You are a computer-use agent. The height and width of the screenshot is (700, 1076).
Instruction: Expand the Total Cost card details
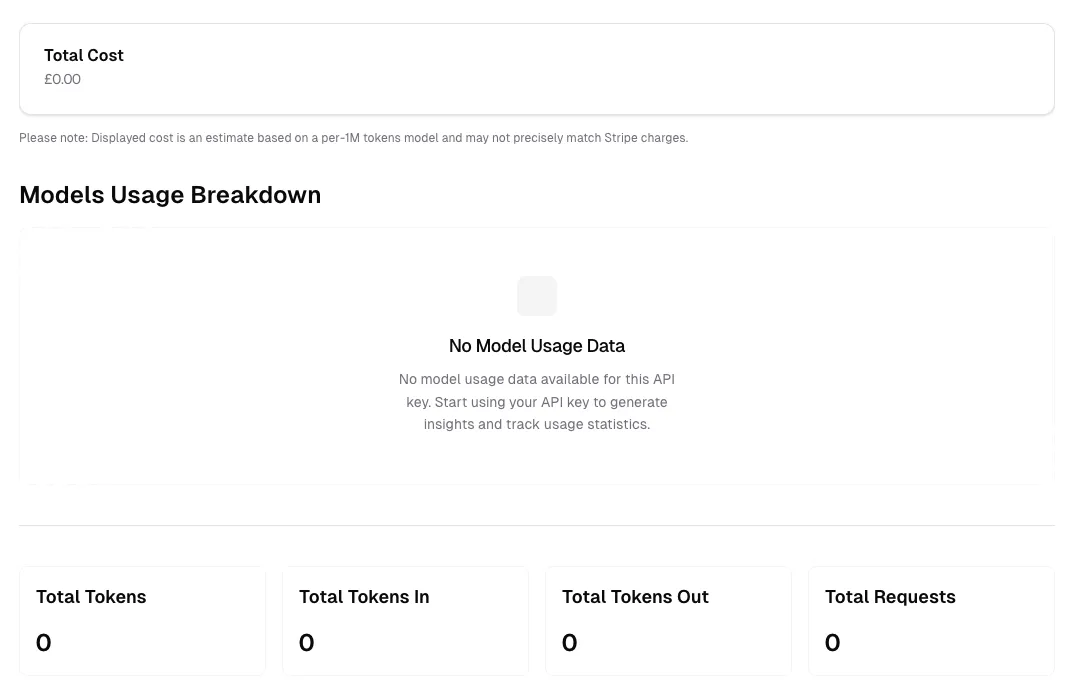(537, 68)
